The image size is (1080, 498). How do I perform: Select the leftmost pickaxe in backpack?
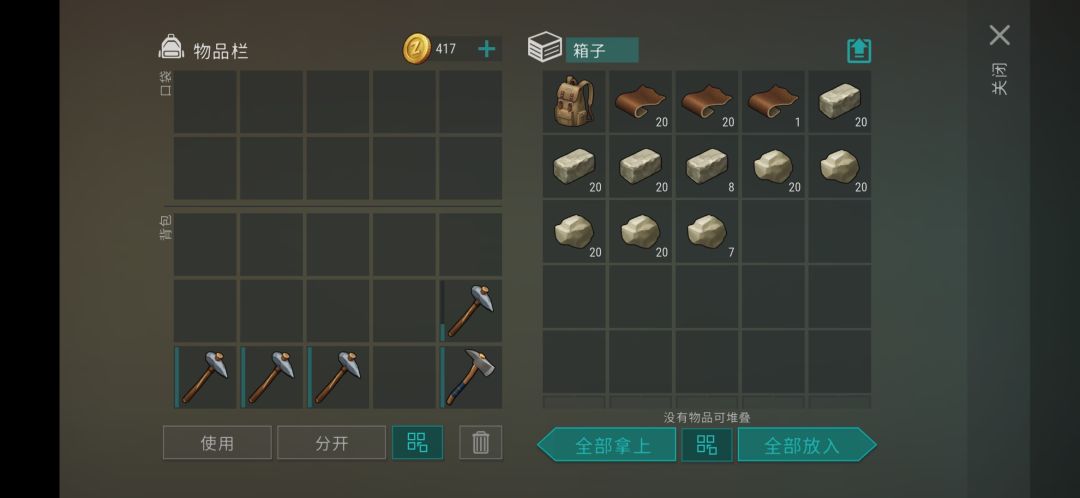click(205, 377)
